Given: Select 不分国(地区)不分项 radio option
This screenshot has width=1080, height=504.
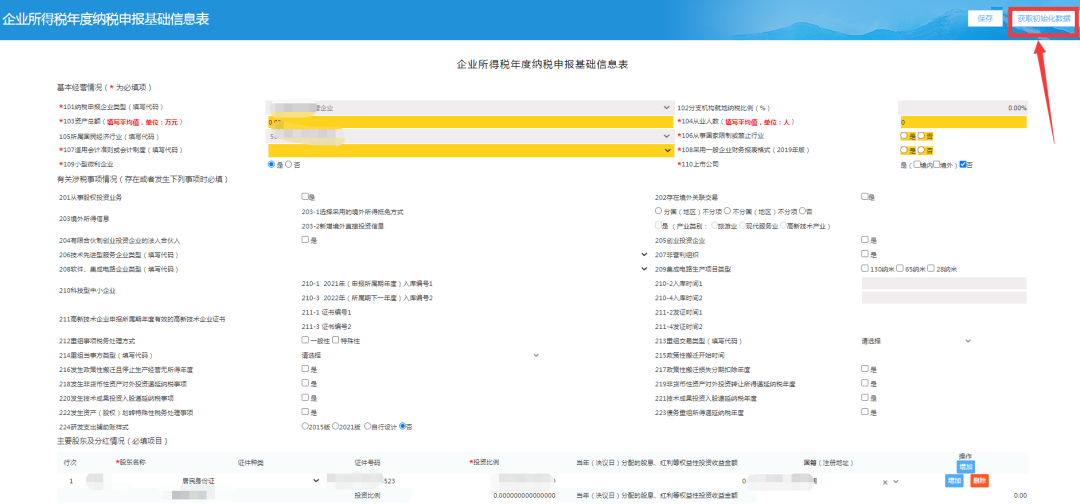Looking at the screenshot, I should (727, 211).
